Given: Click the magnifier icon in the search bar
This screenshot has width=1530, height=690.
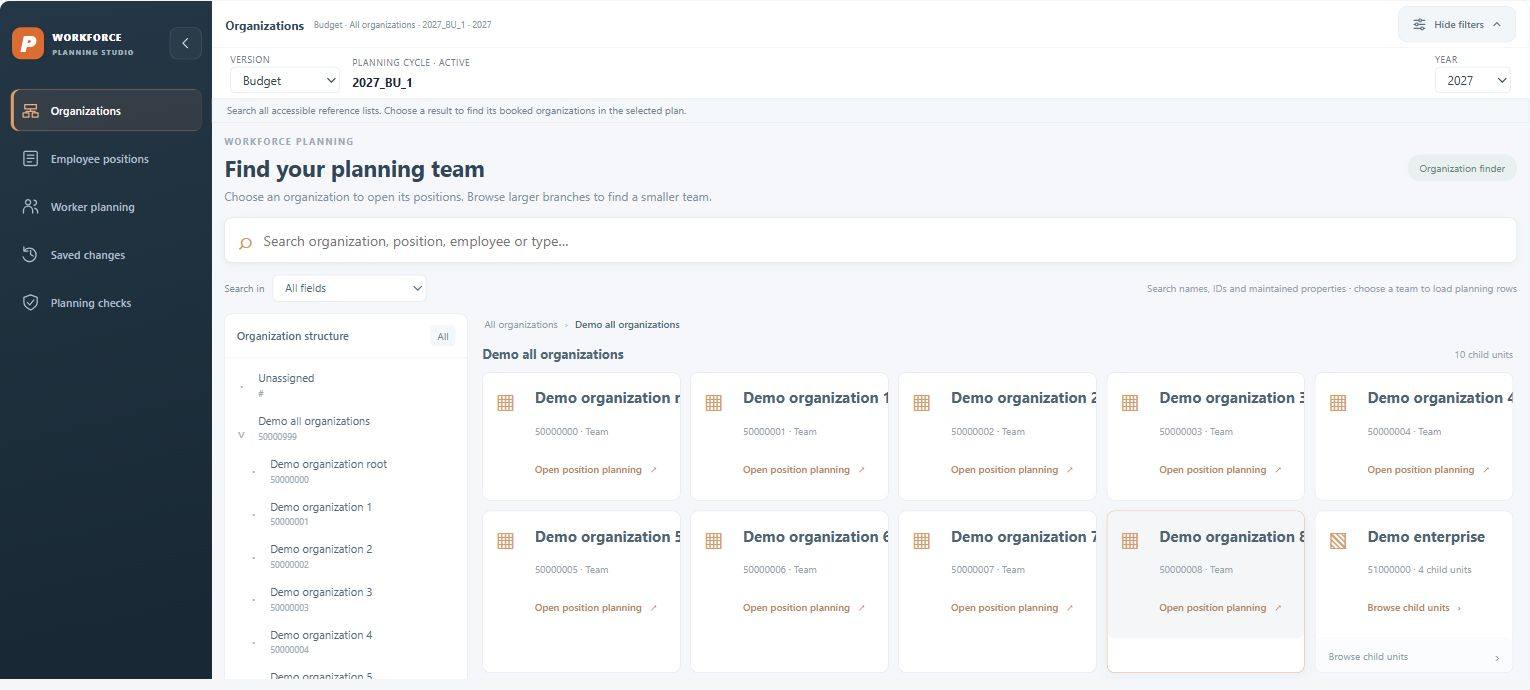Looking at the screenshot, I should (x=245, y=243).
